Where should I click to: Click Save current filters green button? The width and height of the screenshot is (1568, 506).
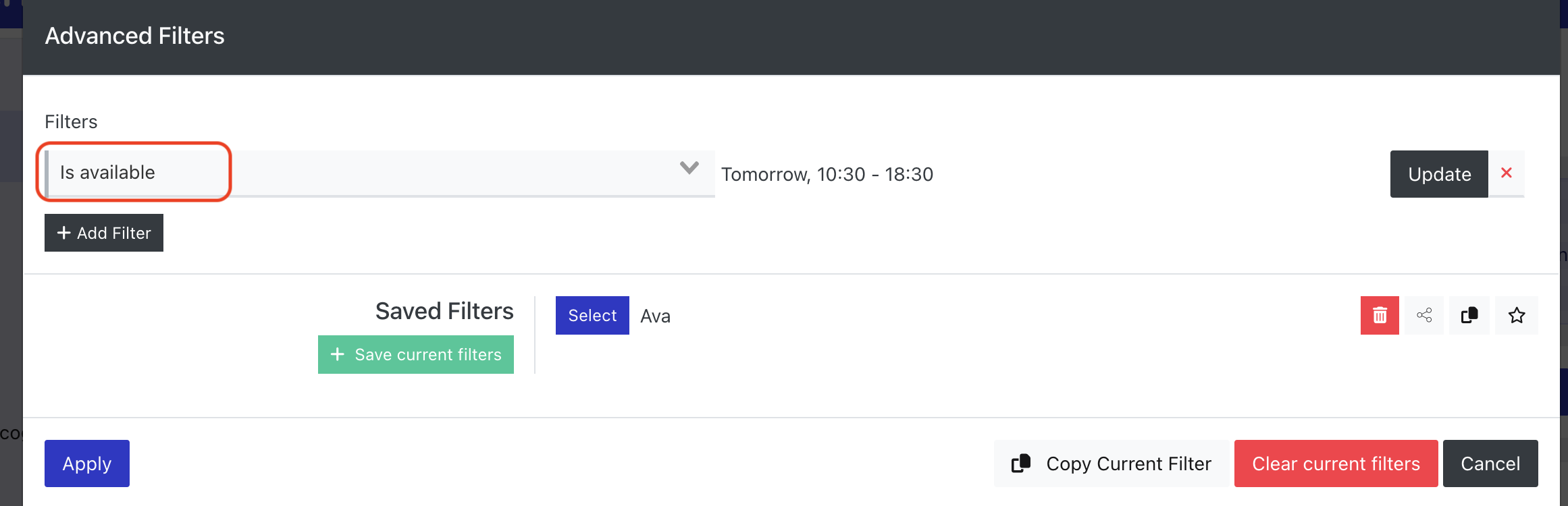pyautogui.click(x=416, y=354)
